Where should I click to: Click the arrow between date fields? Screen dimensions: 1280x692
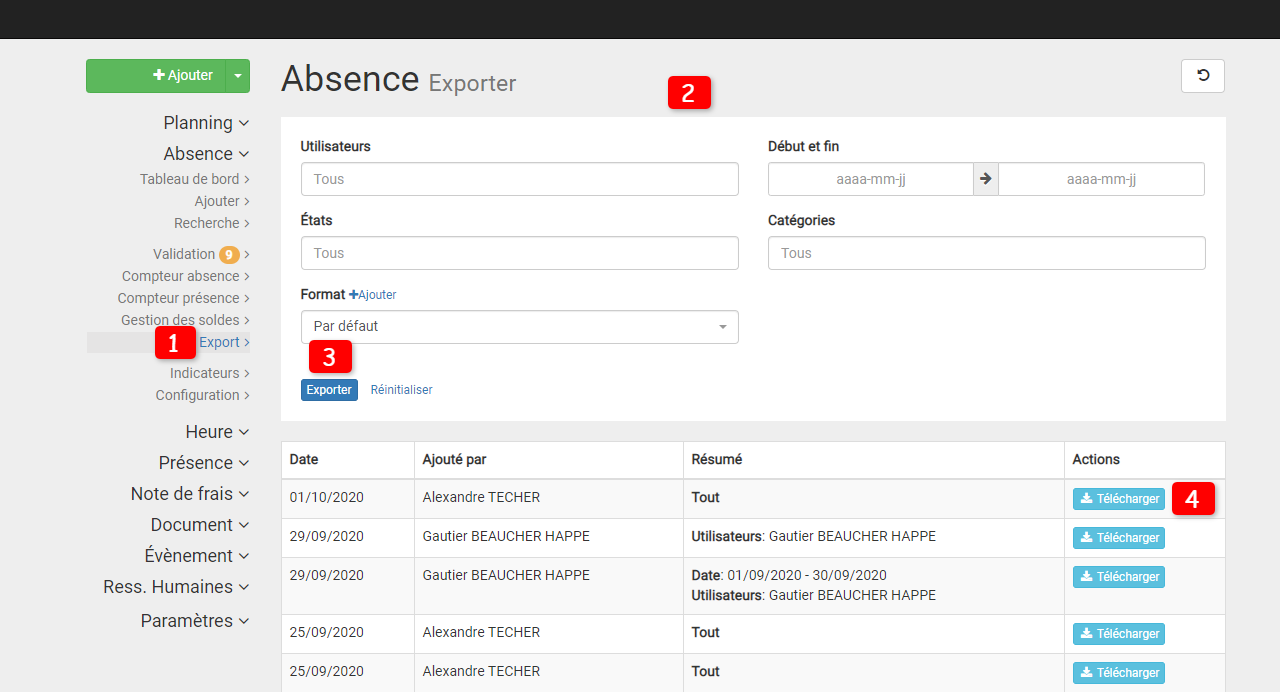pos(986,179)
